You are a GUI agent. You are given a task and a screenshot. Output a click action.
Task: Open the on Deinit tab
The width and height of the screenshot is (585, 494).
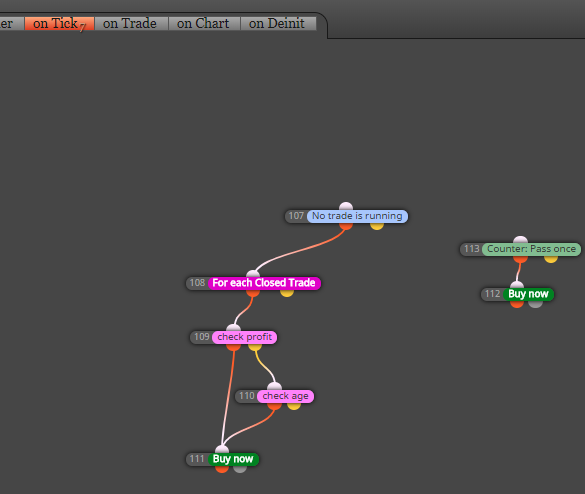click(x=277, y=24)
